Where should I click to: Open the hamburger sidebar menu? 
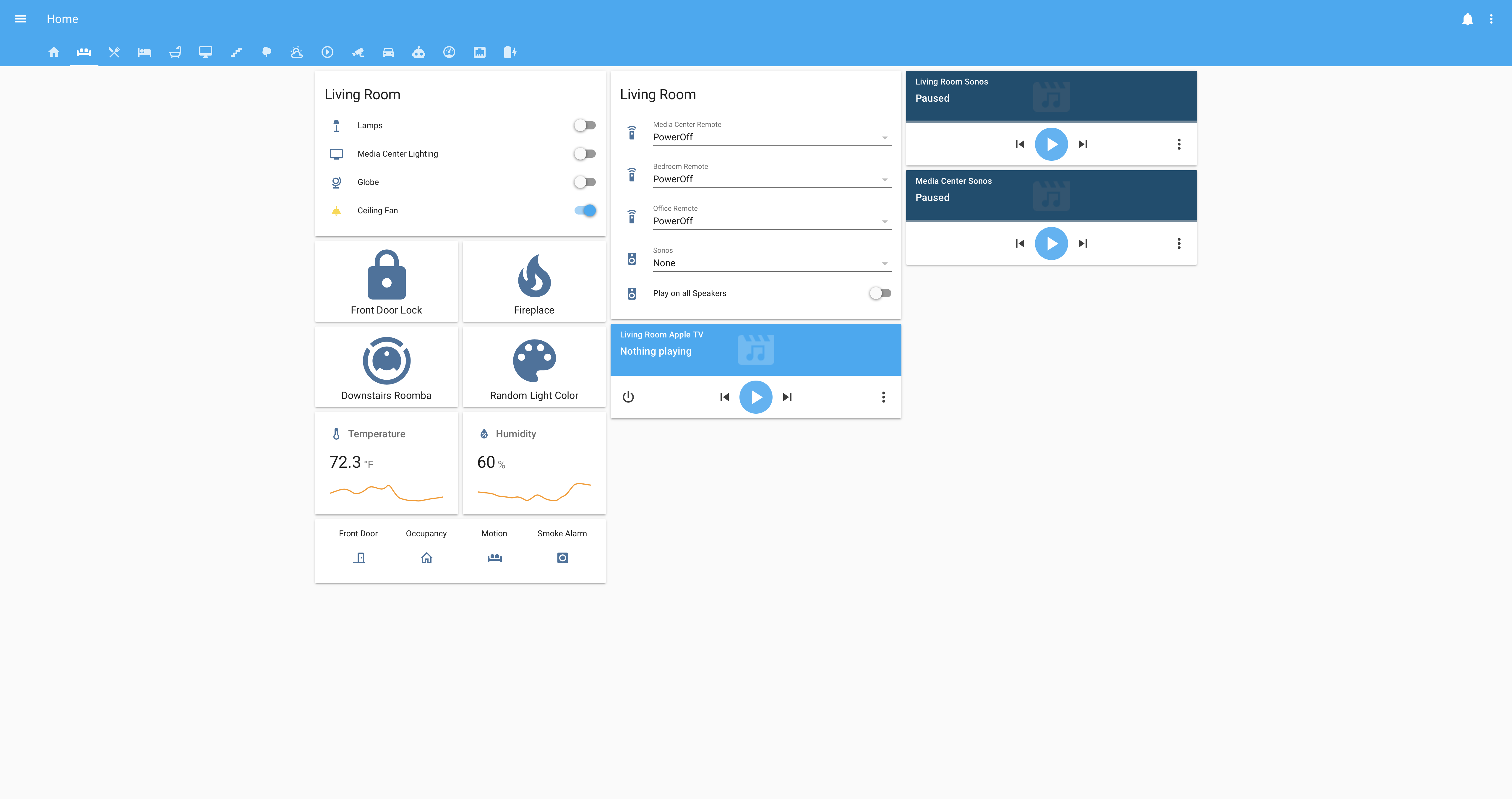[21, 20]
